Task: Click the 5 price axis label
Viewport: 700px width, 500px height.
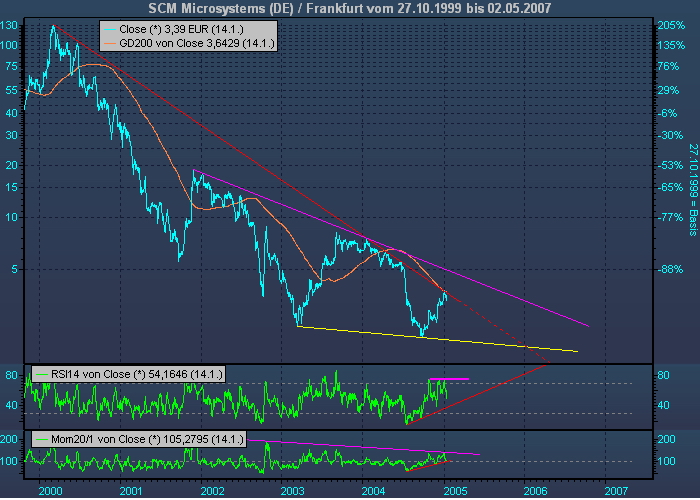Action: tap(14, 269)
